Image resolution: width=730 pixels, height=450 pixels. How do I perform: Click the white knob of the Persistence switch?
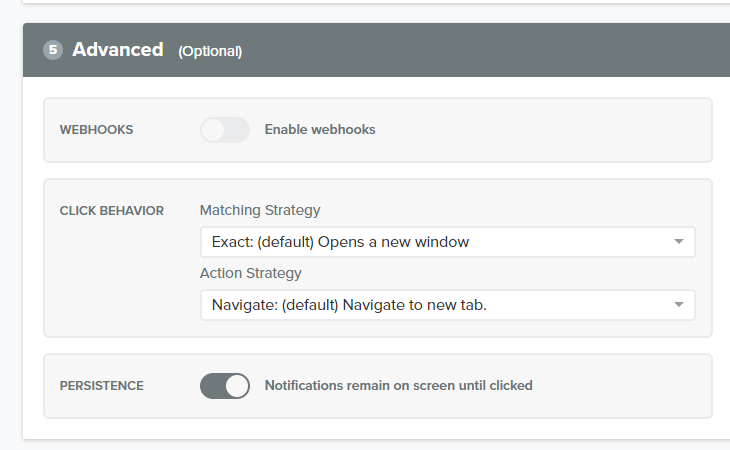point(236,385)
